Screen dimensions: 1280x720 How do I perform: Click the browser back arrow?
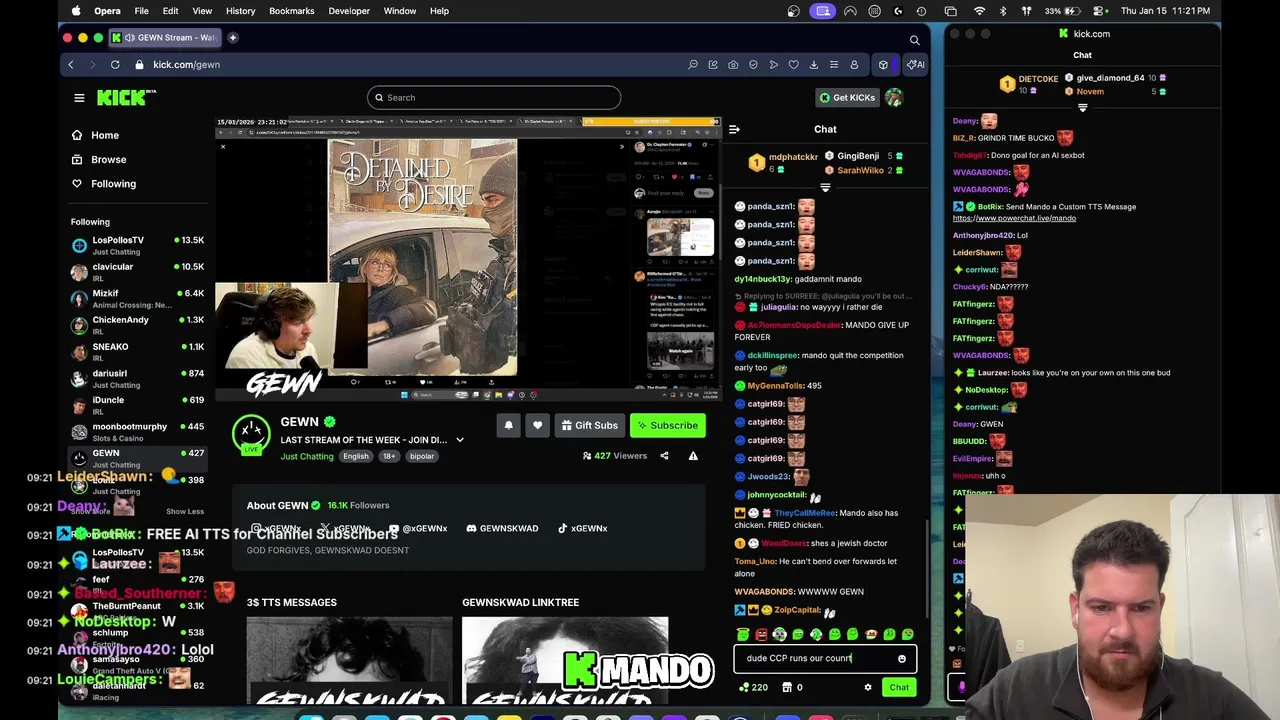click(70, 65)
